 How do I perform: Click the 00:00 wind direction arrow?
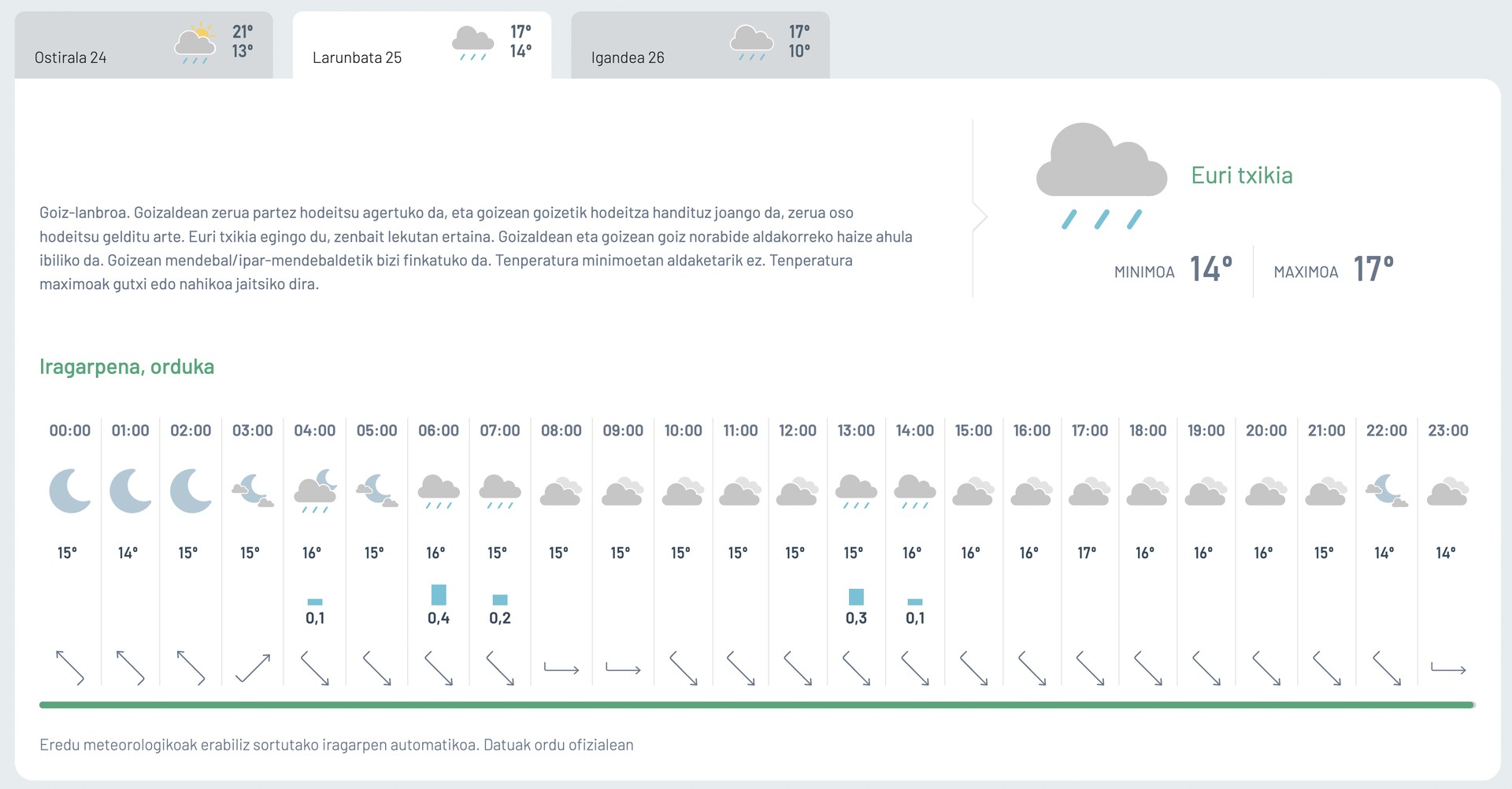click(70, 668)
